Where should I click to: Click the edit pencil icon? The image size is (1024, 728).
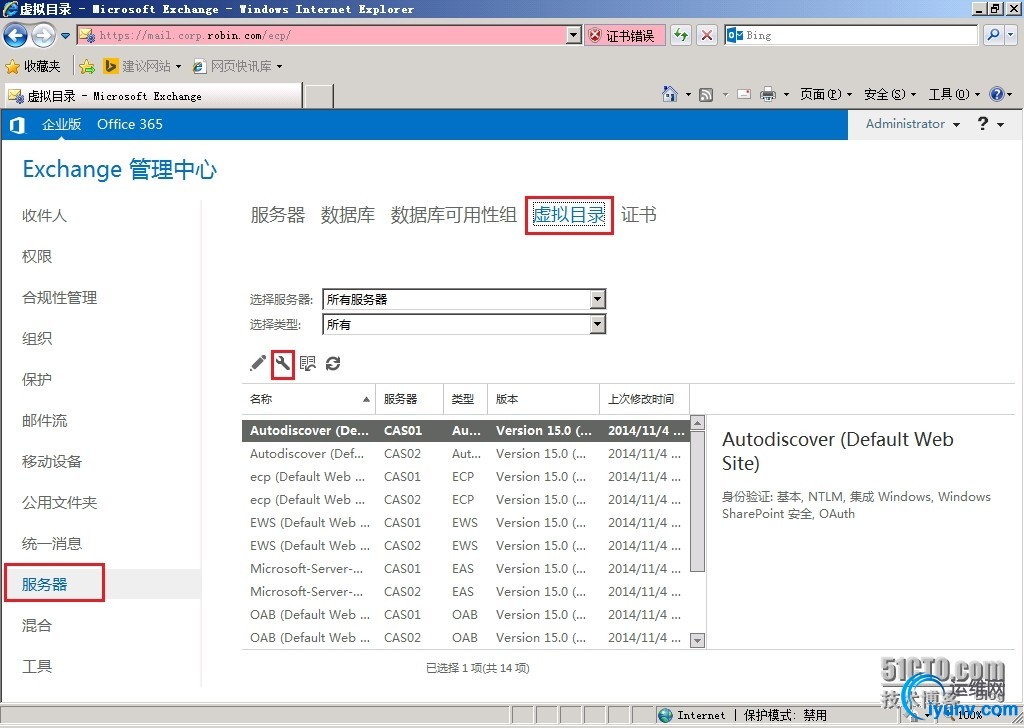258,363
